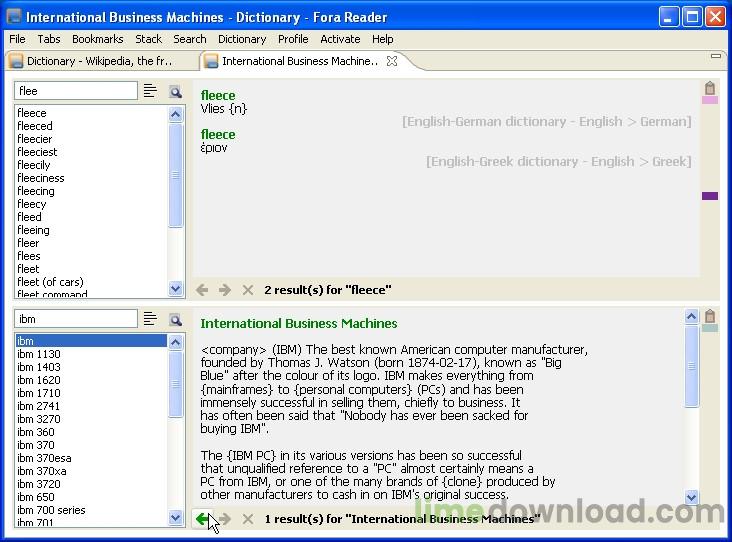Image resolution: width=732 pixels, height=542 pixels.
Task: Click the list icon beside the "ibm" field
Action: pyautogui.click(x=150, y=320)
